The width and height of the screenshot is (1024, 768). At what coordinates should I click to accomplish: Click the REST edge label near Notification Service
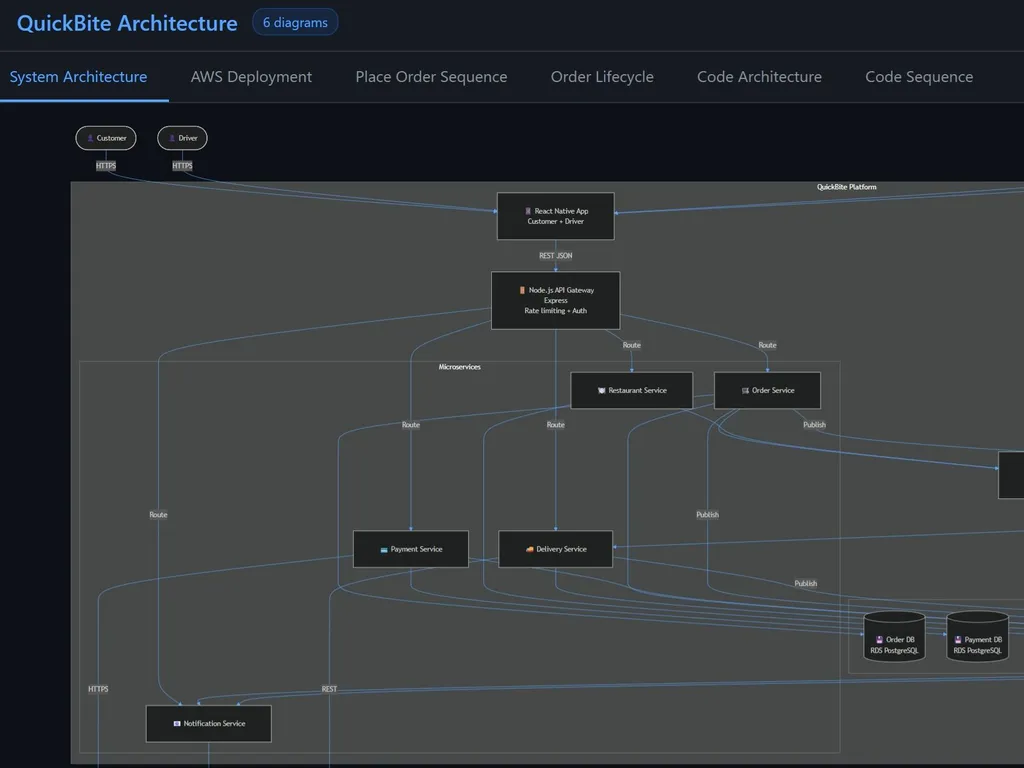point(329,689)
